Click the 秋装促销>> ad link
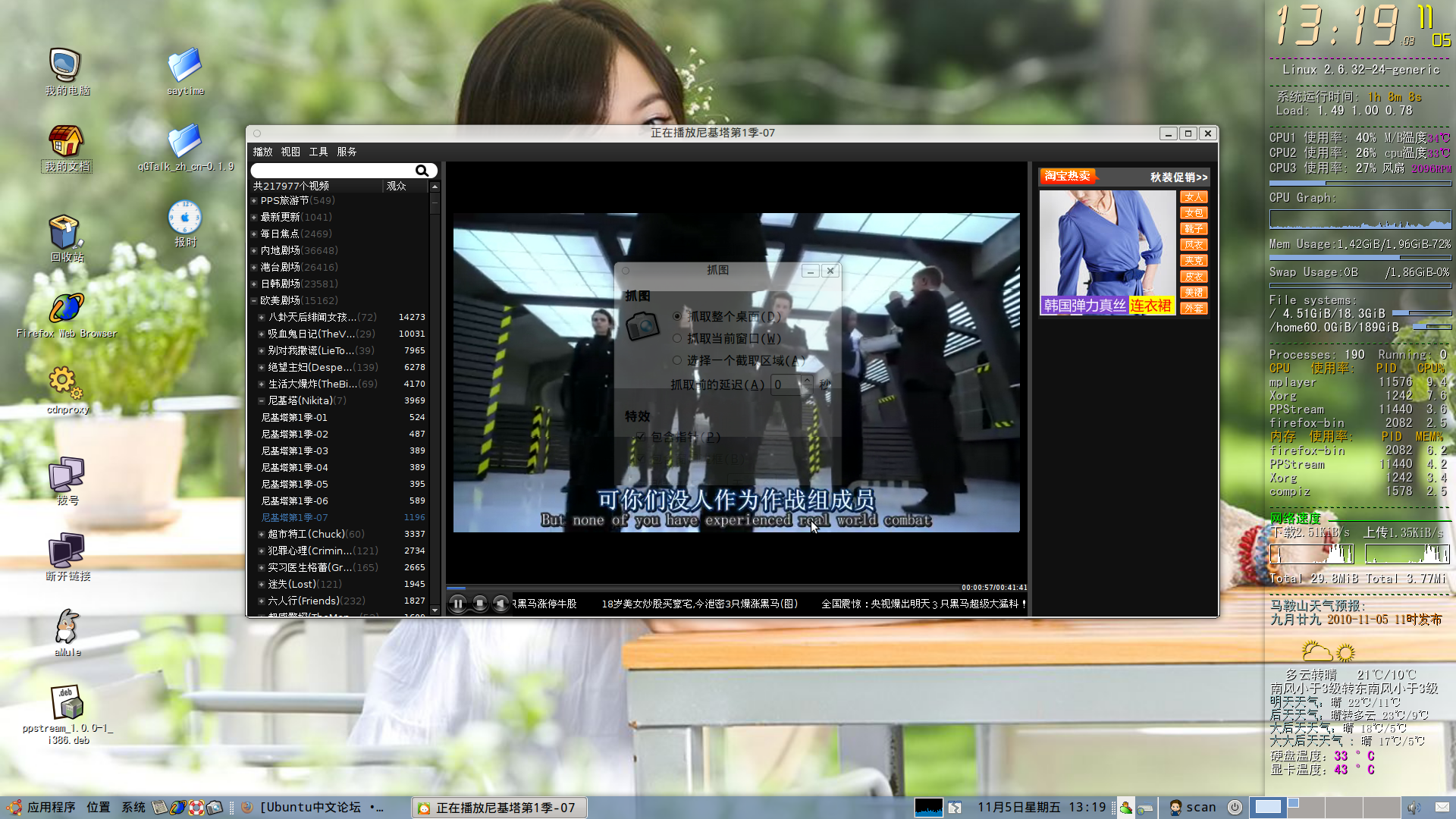This screenshot has width=1456, height=819. click(1178, 177)
